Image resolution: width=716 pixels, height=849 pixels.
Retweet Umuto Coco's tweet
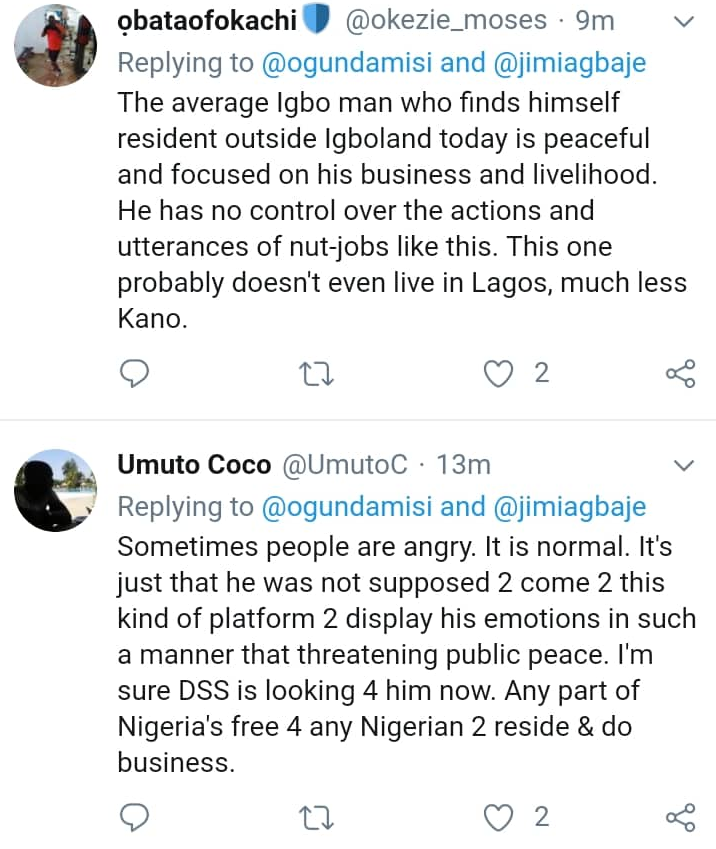[317, 817]
